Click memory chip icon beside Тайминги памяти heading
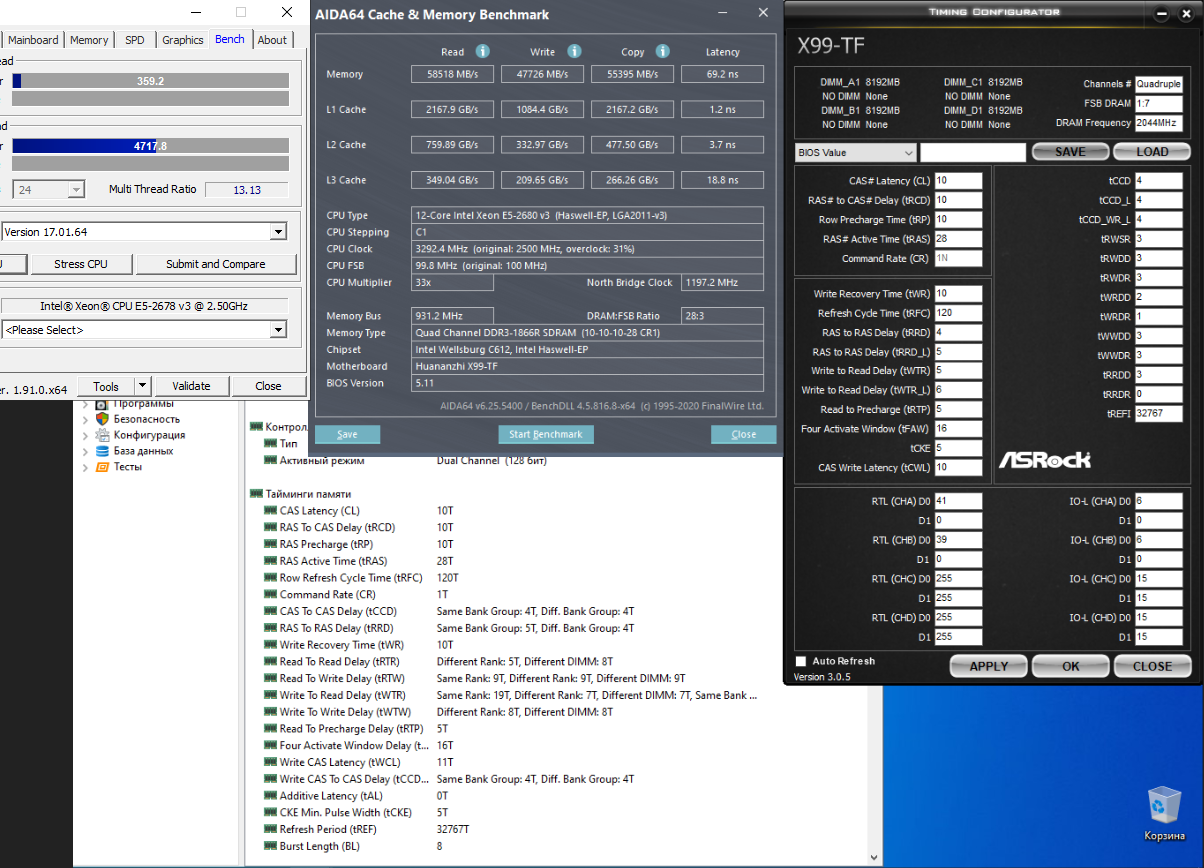Screen dimensions: 1204x868 click(x=256, y=494)
